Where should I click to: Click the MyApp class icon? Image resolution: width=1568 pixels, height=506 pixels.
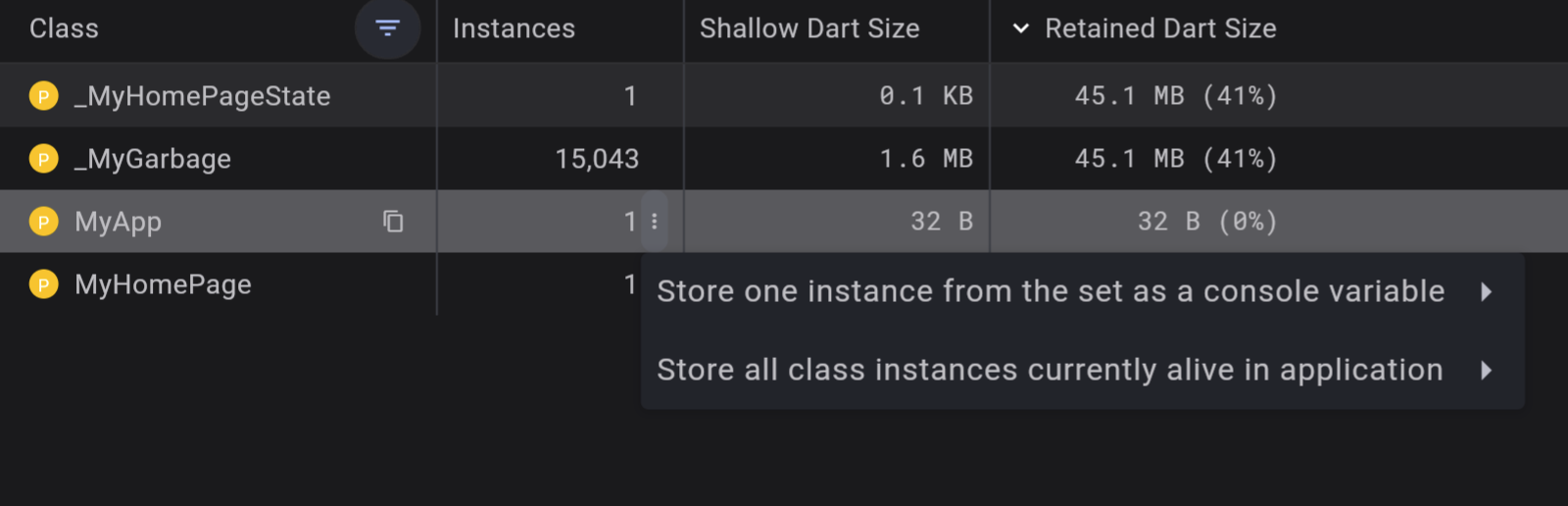[x=44, y=222]
